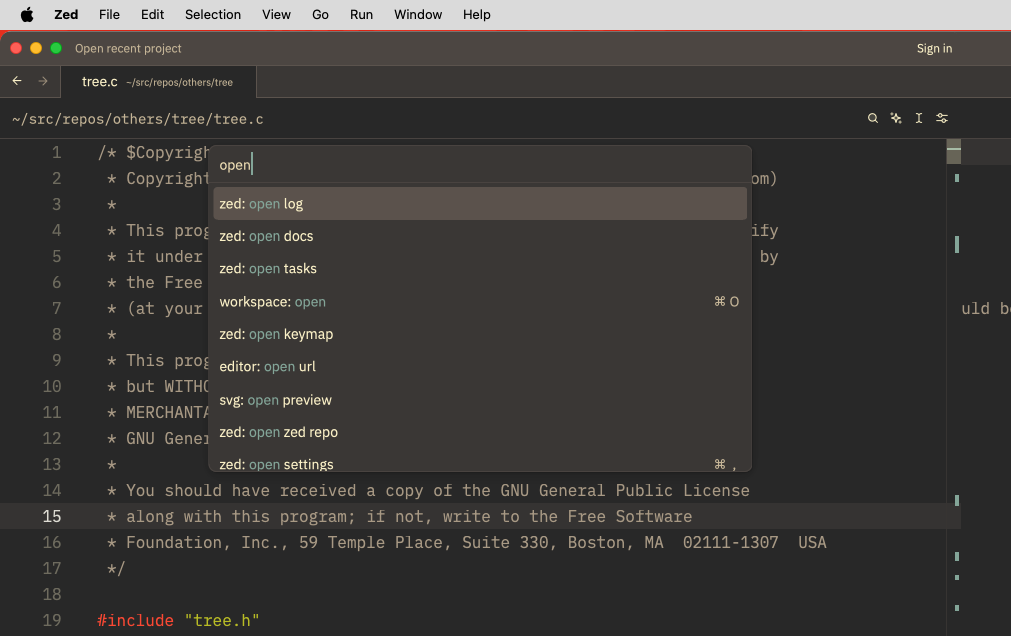The height and width of the screenshot is (636, 1011).
Task: Open the Run menu
Action: click(361, 14)
